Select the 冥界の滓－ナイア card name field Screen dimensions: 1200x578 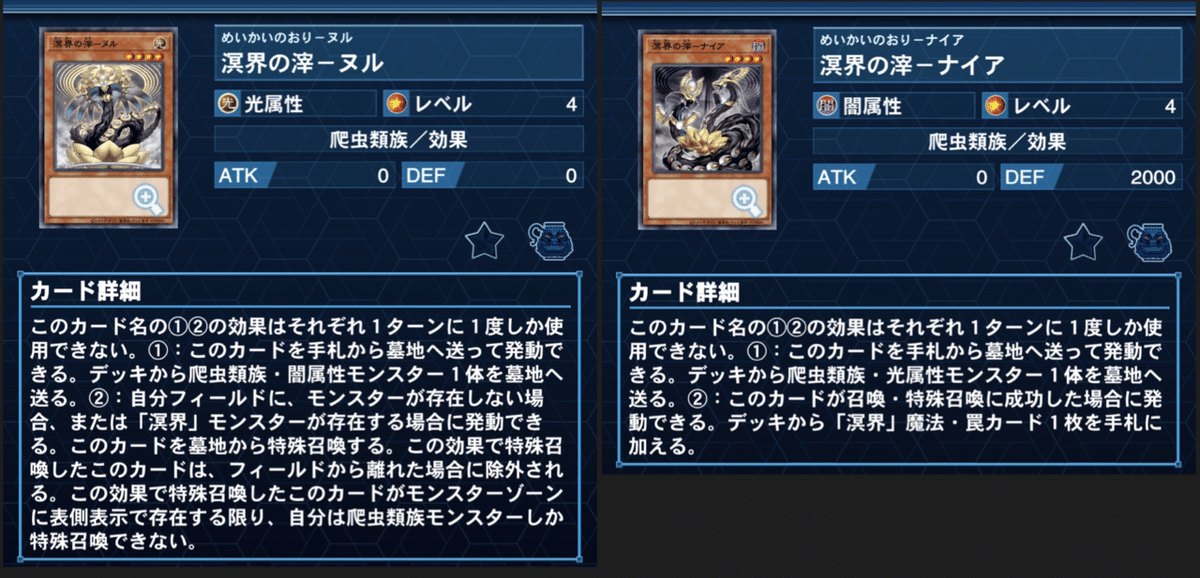click(x=998, y=54)
